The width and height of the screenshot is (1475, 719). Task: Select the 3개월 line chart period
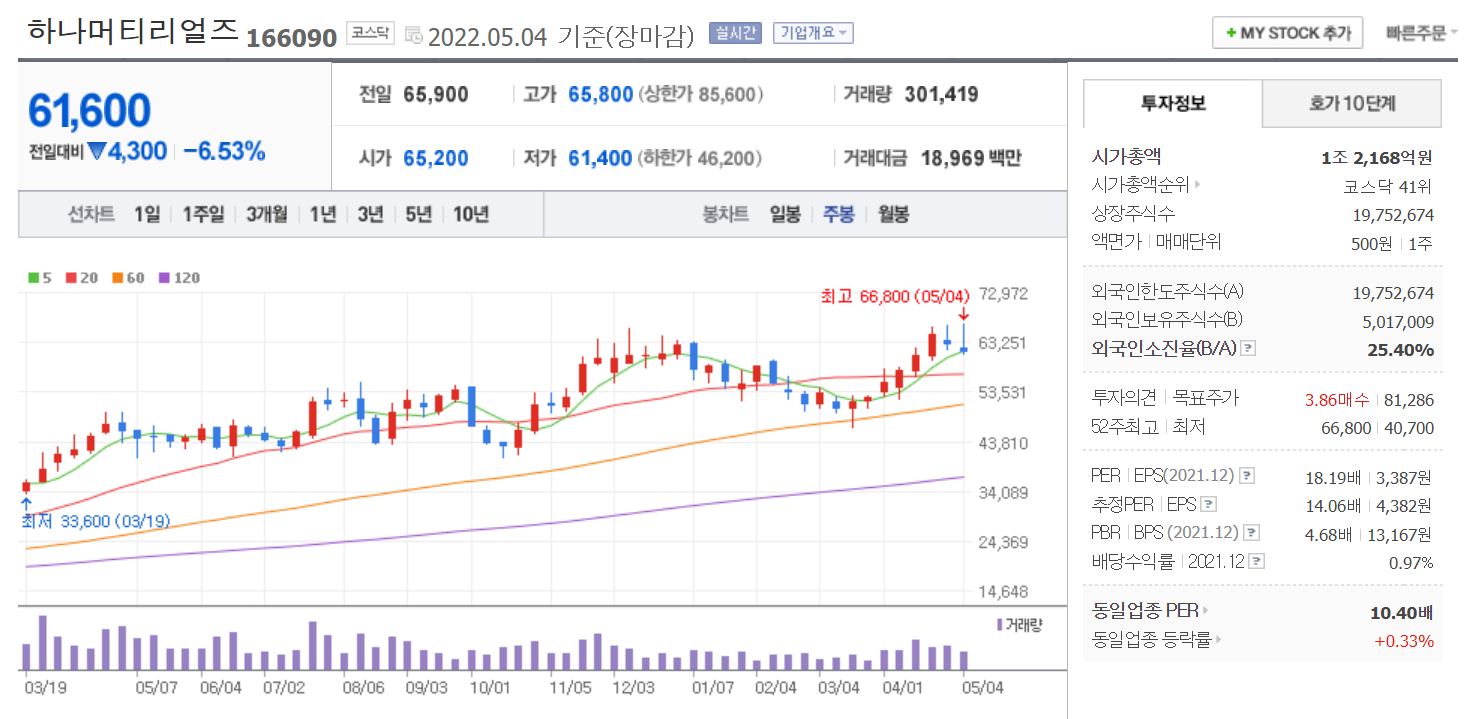[267, 214]
